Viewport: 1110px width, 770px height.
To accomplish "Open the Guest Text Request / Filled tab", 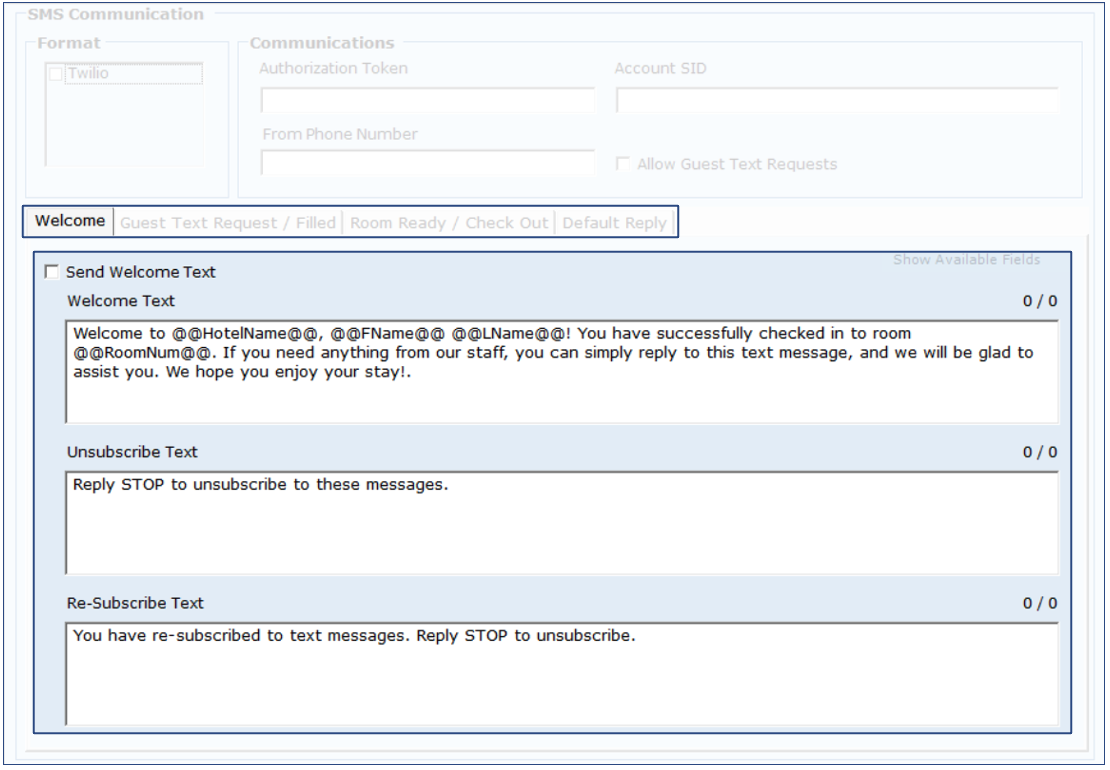I will click(228, 223).
